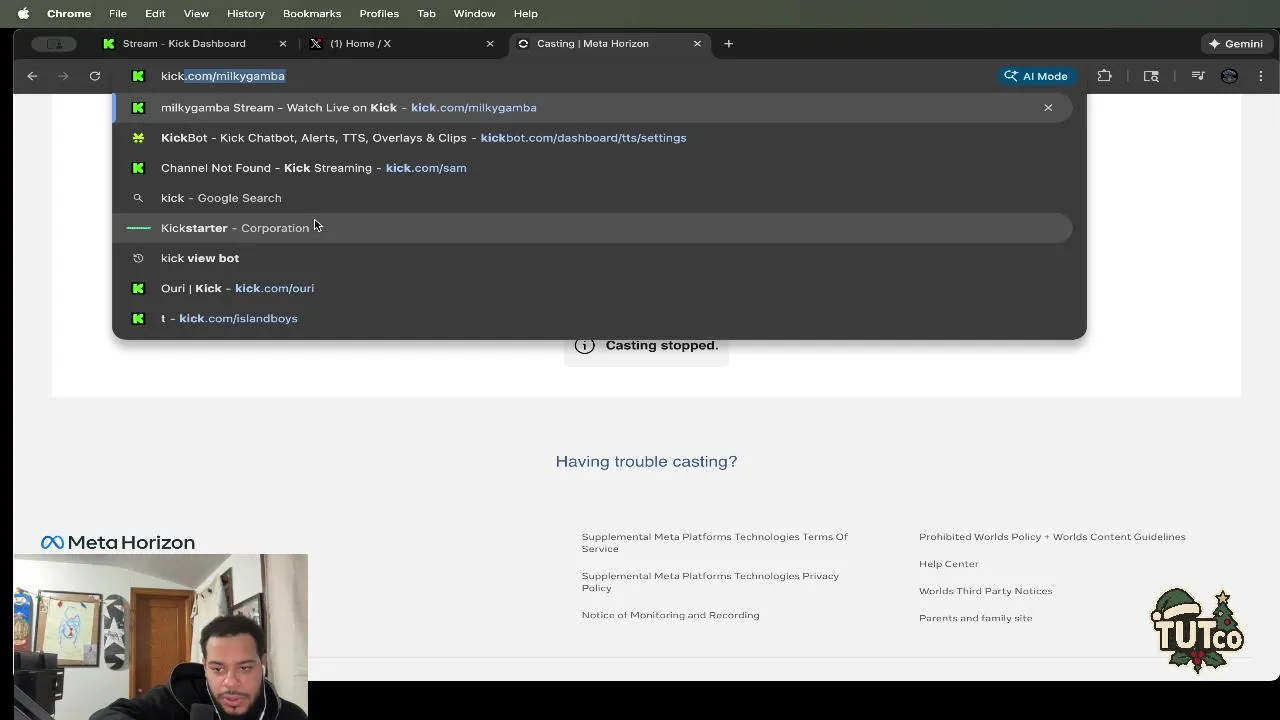Image resolution: width=1280 pixels, height=720 pixels.
Task: Open Chrome three-dot menu
Action: pos(1261,76)
